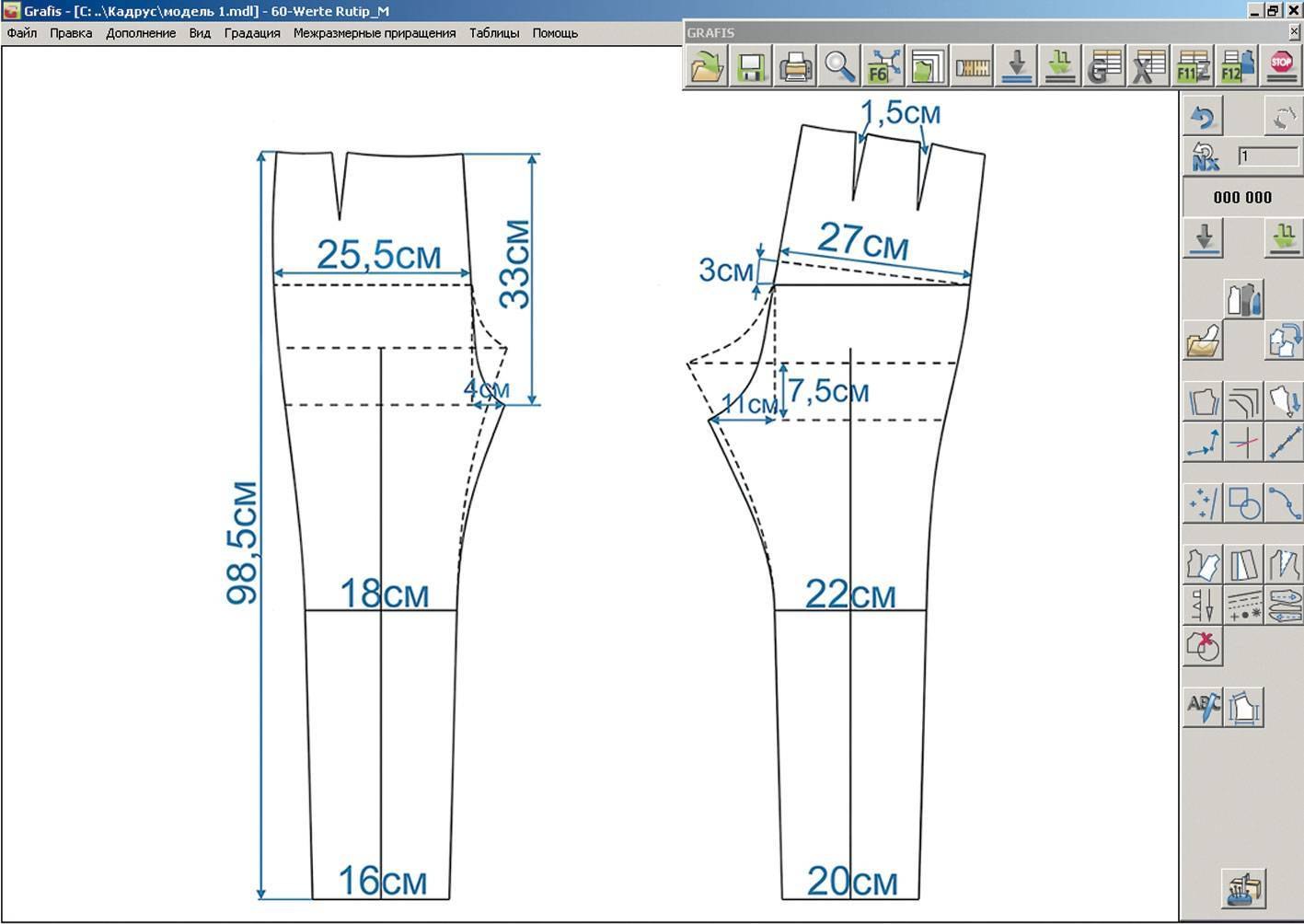Click the printer icon
Image resolution: width=1304 pixels, height=924 pixels.
(x=795, y=67)
